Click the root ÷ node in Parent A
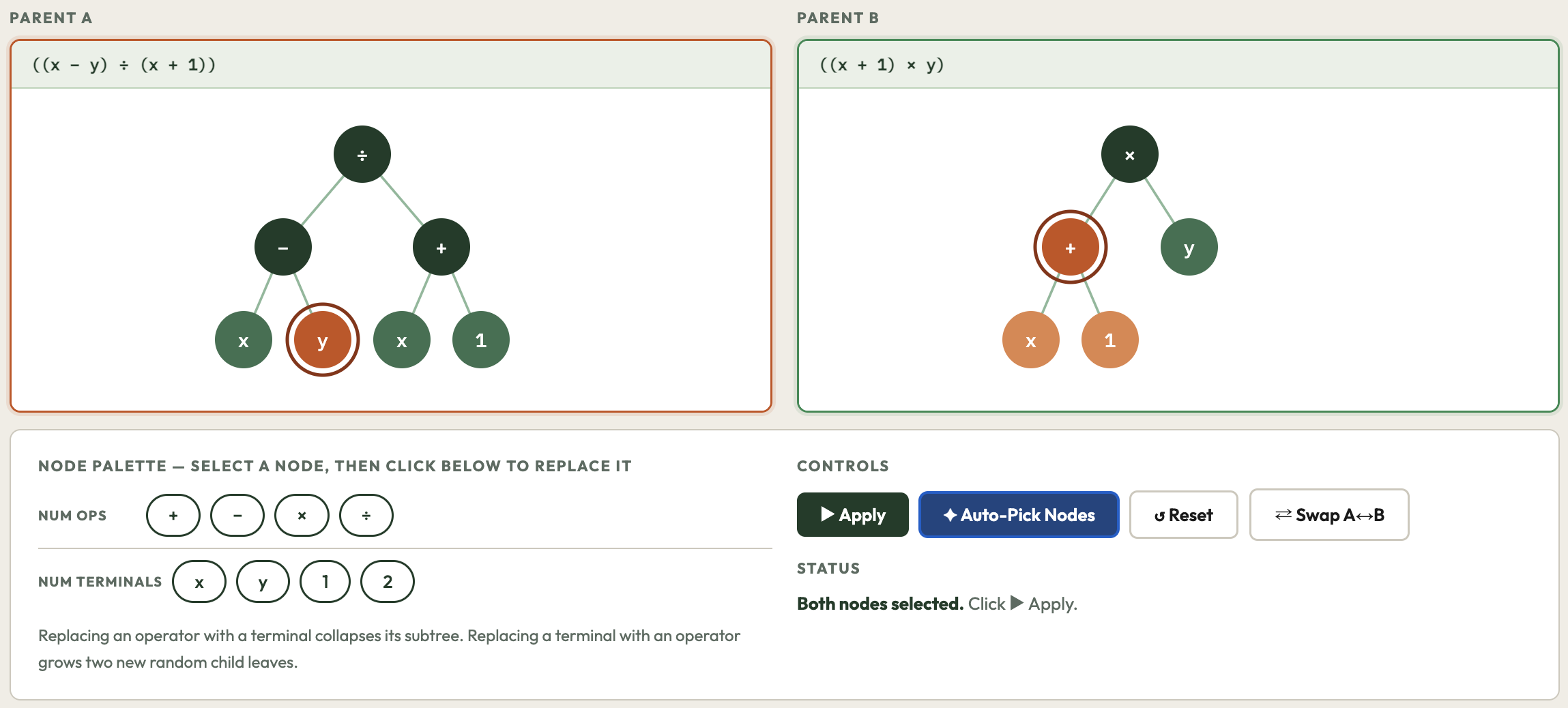The image size is (1568, 708). click(362, 154)
